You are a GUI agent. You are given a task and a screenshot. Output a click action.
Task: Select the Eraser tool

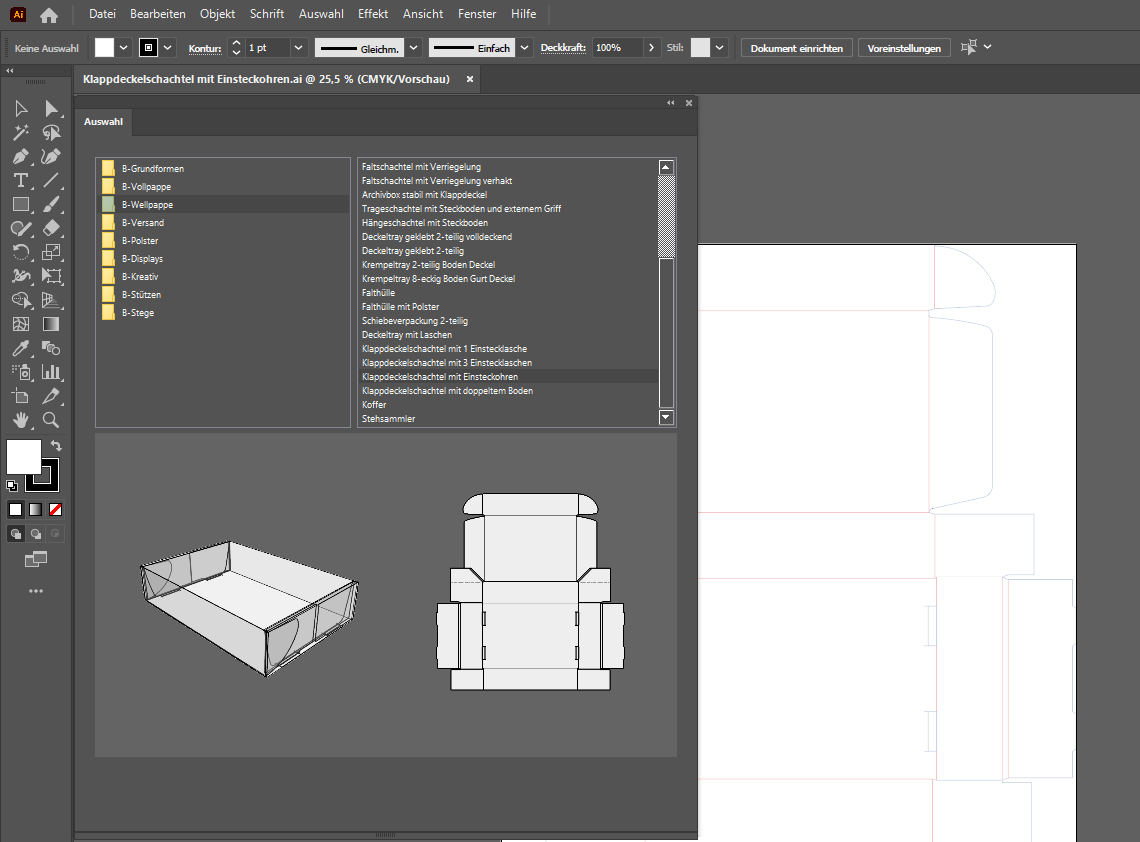pyautogui.click(x=51, y=228)
